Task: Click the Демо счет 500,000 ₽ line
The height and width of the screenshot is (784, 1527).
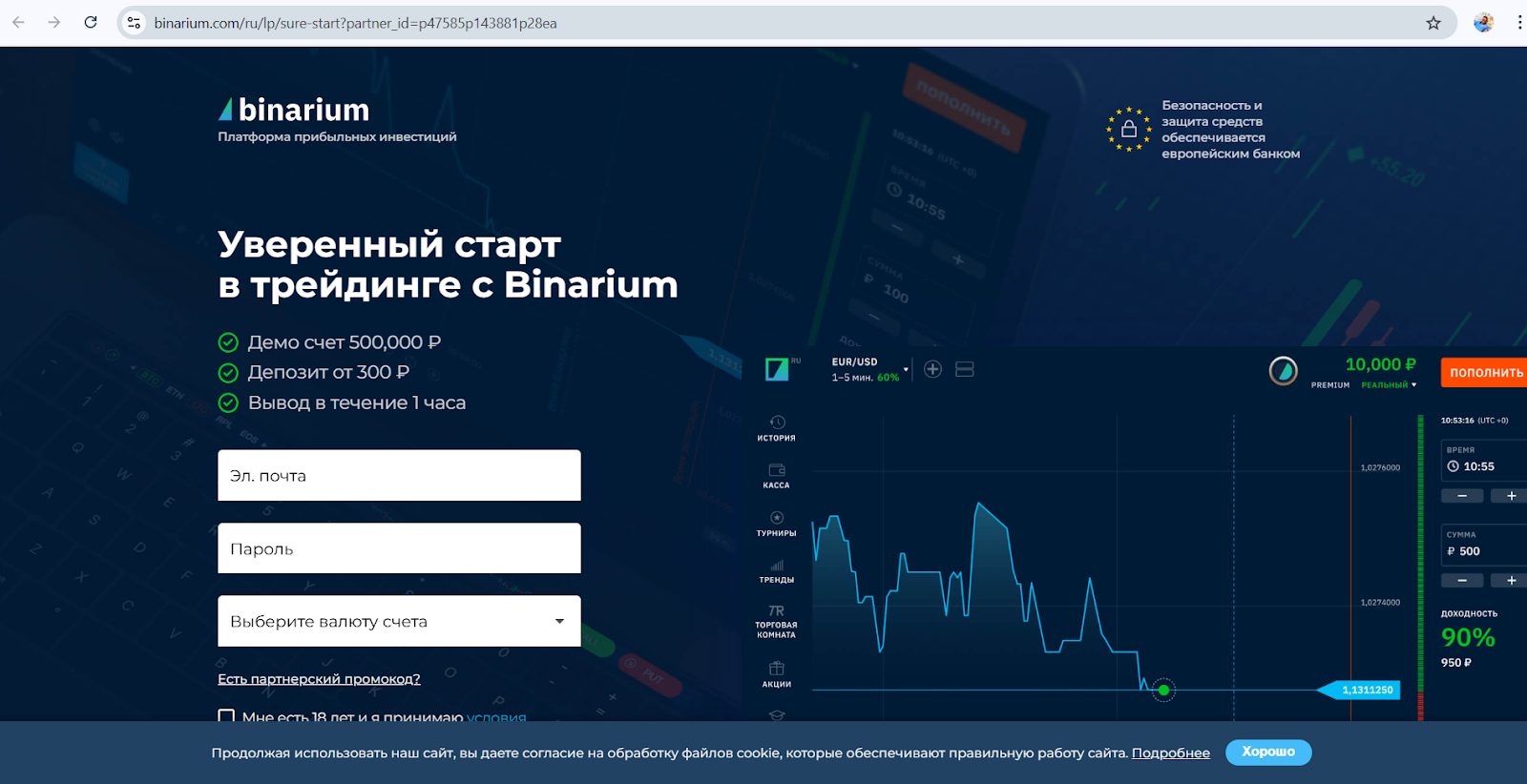Action: (330, 341)
